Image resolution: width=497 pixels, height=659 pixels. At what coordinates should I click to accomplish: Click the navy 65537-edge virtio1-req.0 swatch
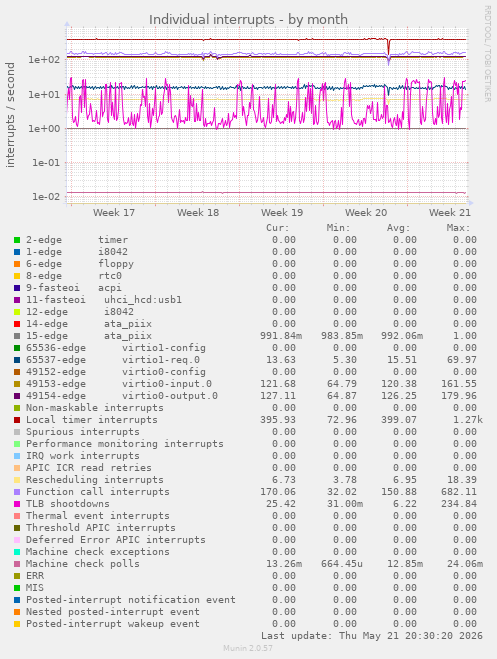click(17, 360)
